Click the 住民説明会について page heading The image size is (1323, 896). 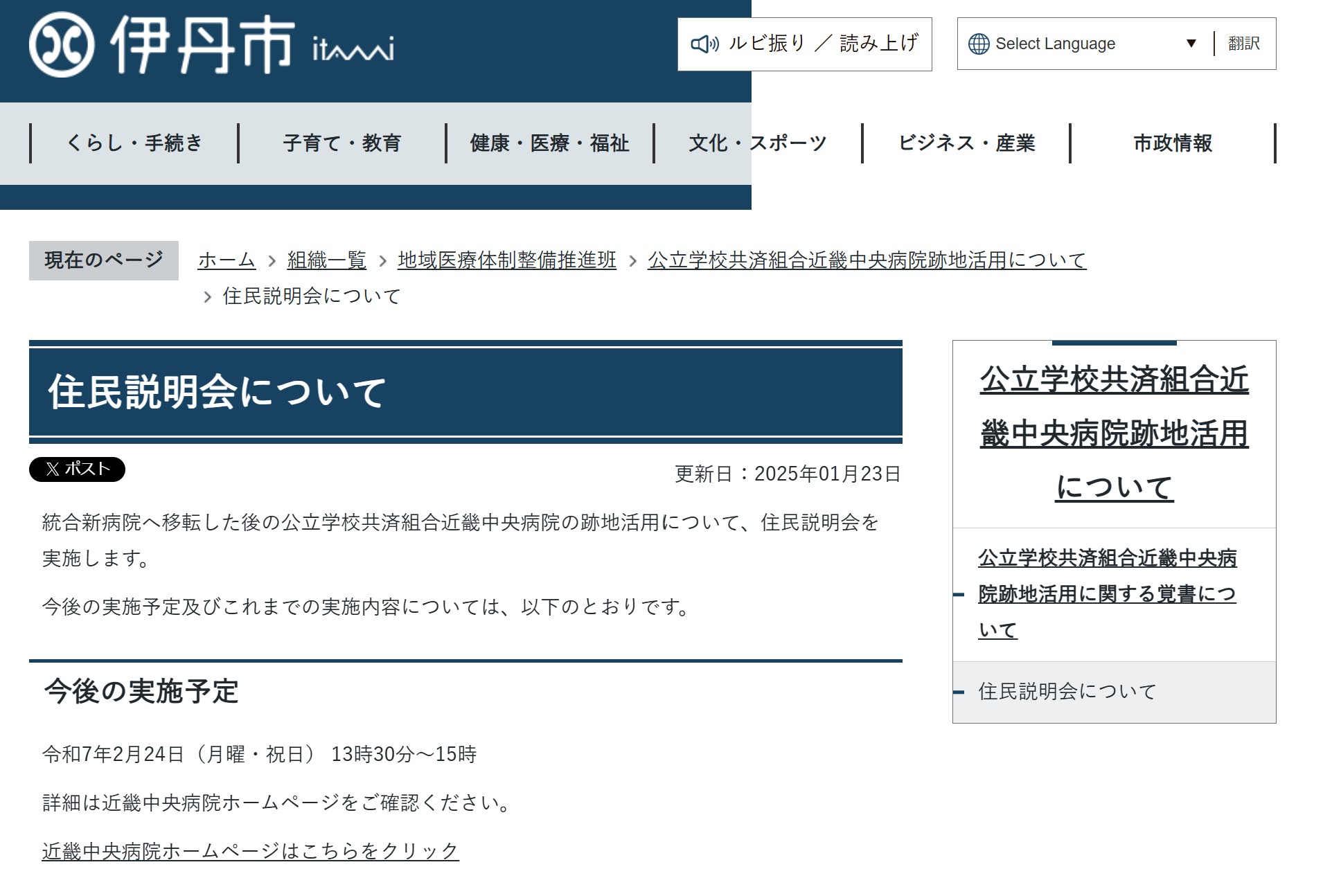217,392
